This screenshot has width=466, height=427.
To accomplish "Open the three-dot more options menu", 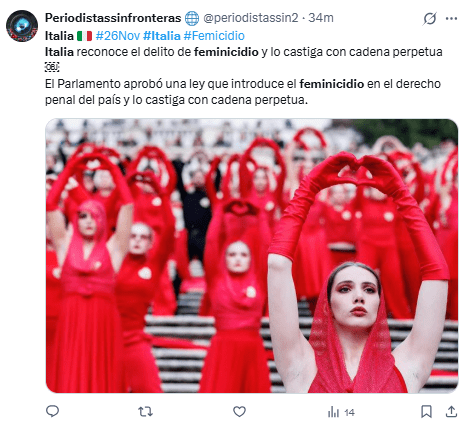I will [x=451, y=18].
